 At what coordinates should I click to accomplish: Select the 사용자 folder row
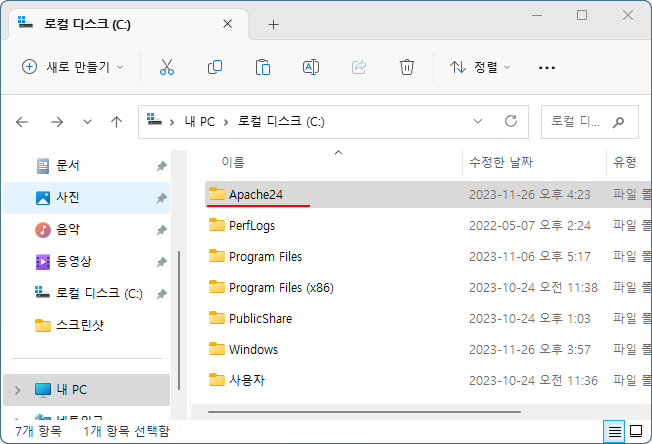click(428, 380)
